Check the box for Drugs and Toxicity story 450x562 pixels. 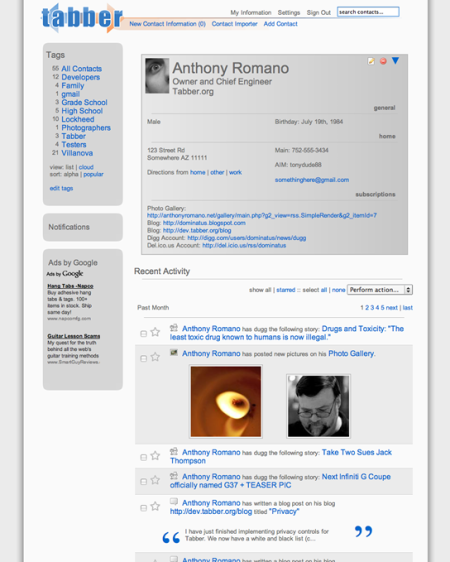pos(143,334)
